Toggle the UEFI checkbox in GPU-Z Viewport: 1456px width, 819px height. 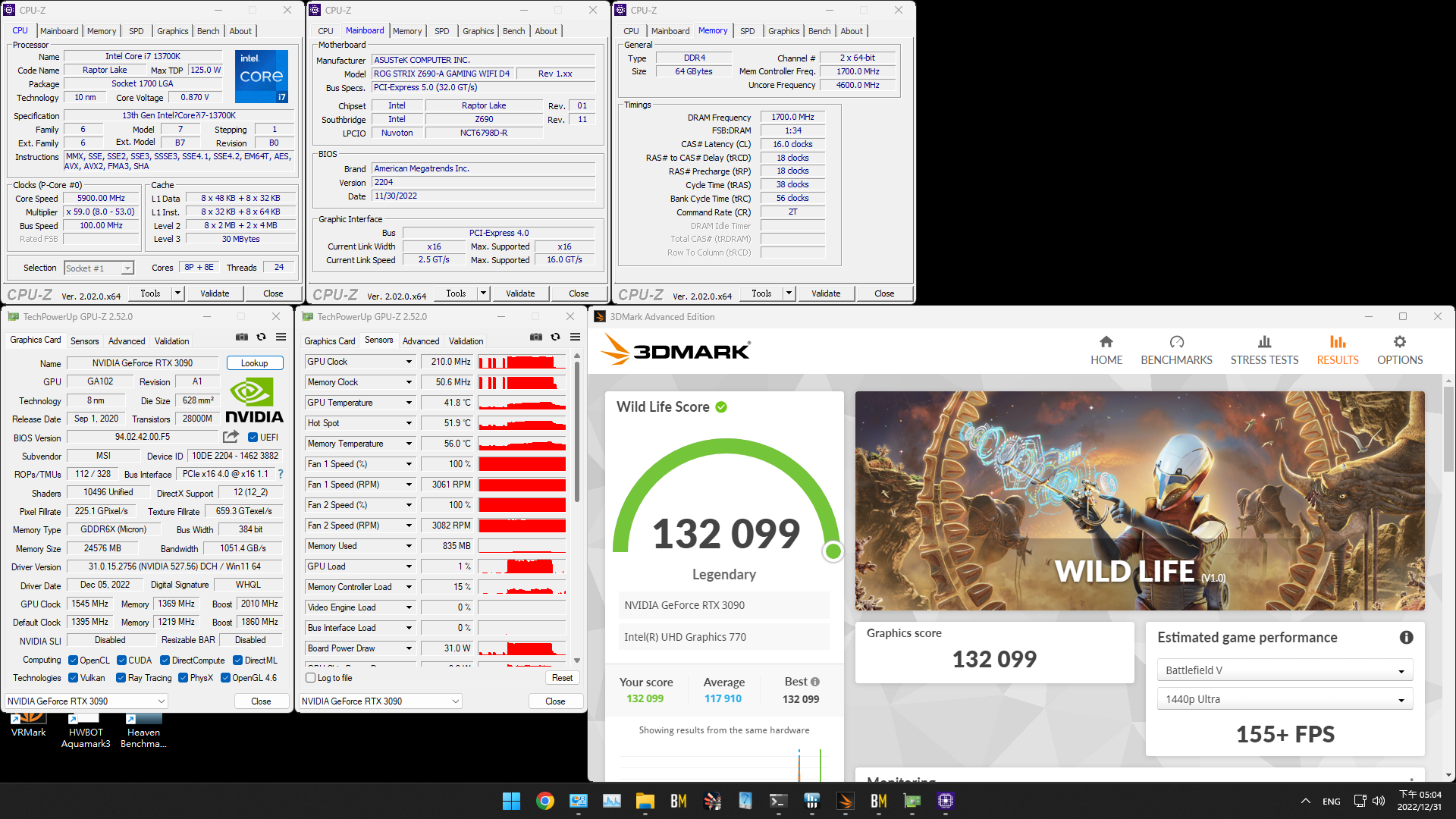click(253, 437)
